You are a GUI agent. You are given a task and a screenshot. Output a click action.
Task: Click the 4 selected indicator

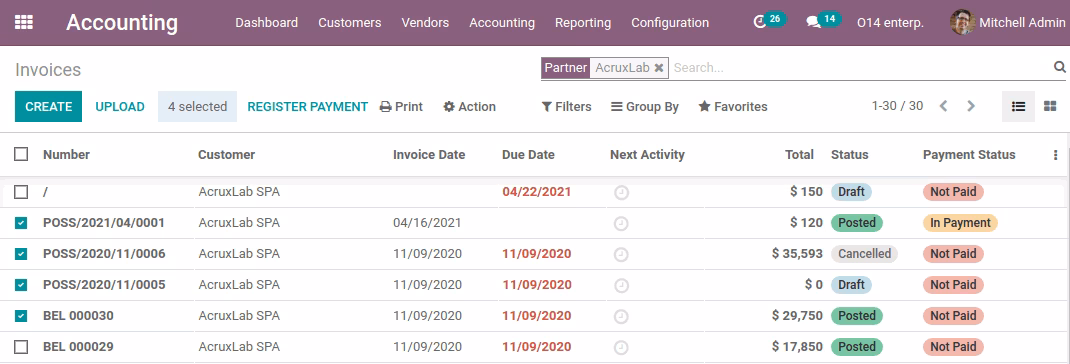click(197, 107)
